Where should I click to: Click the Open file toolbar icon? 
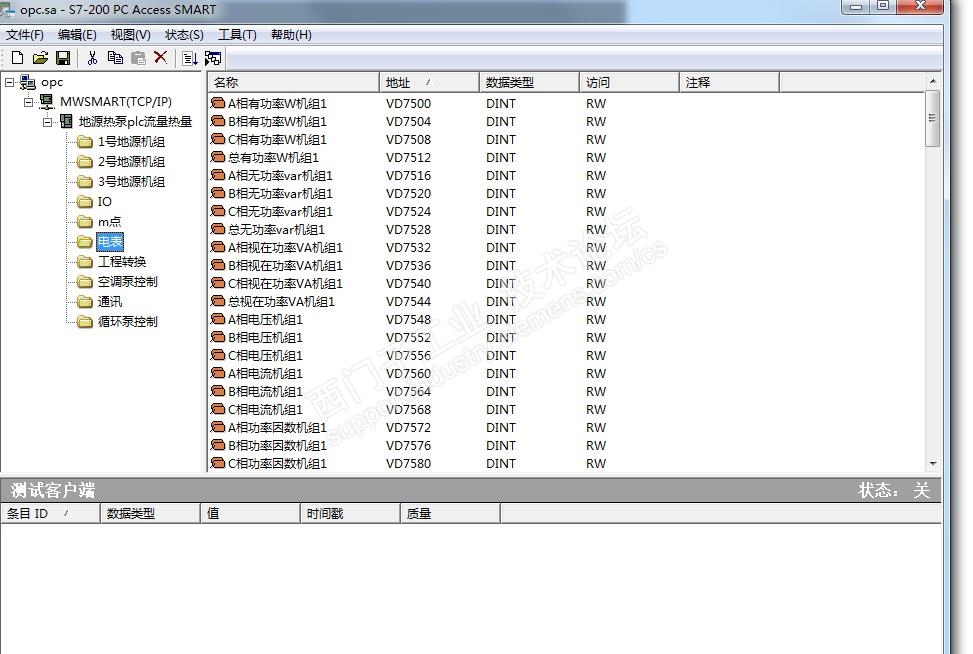pos(40,58)
